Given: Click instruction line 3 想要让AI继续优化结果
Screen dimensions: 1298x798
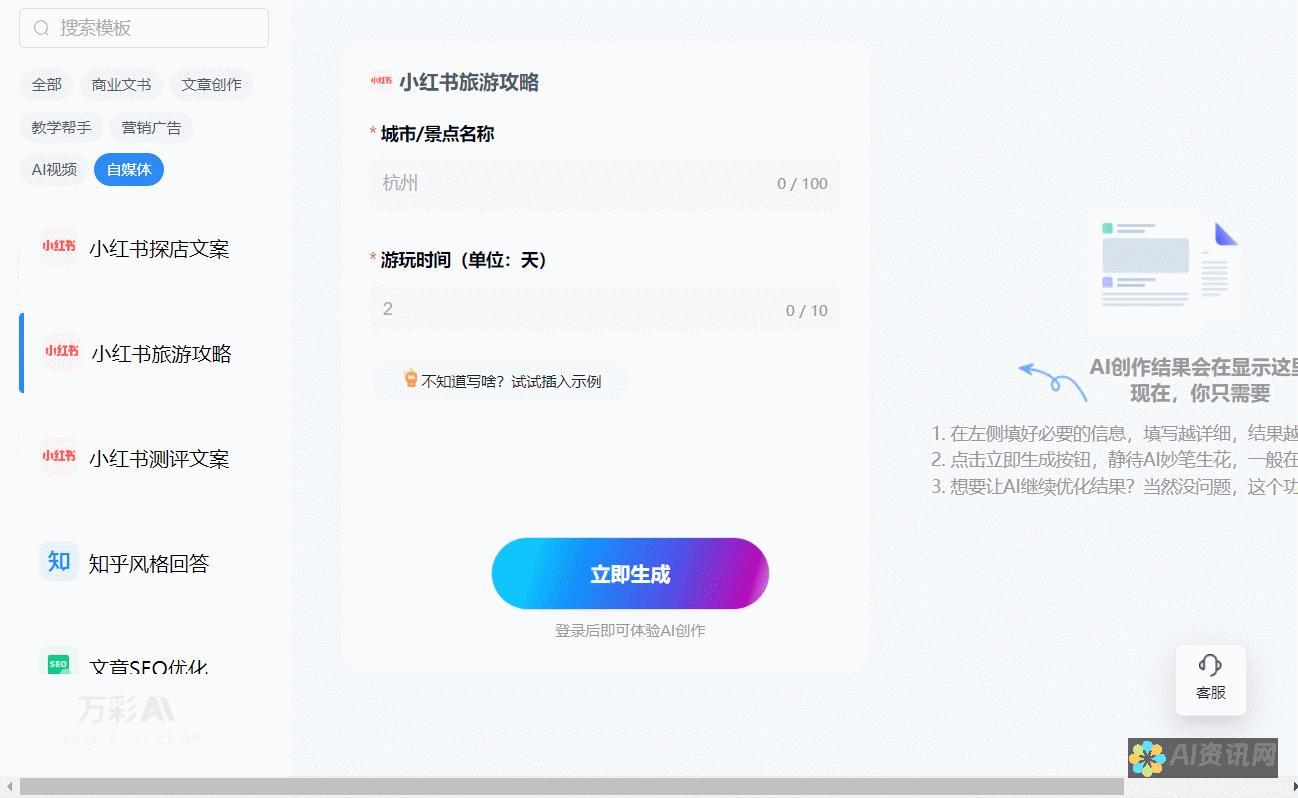Looking at the screenshot, I should [1114, 487].
